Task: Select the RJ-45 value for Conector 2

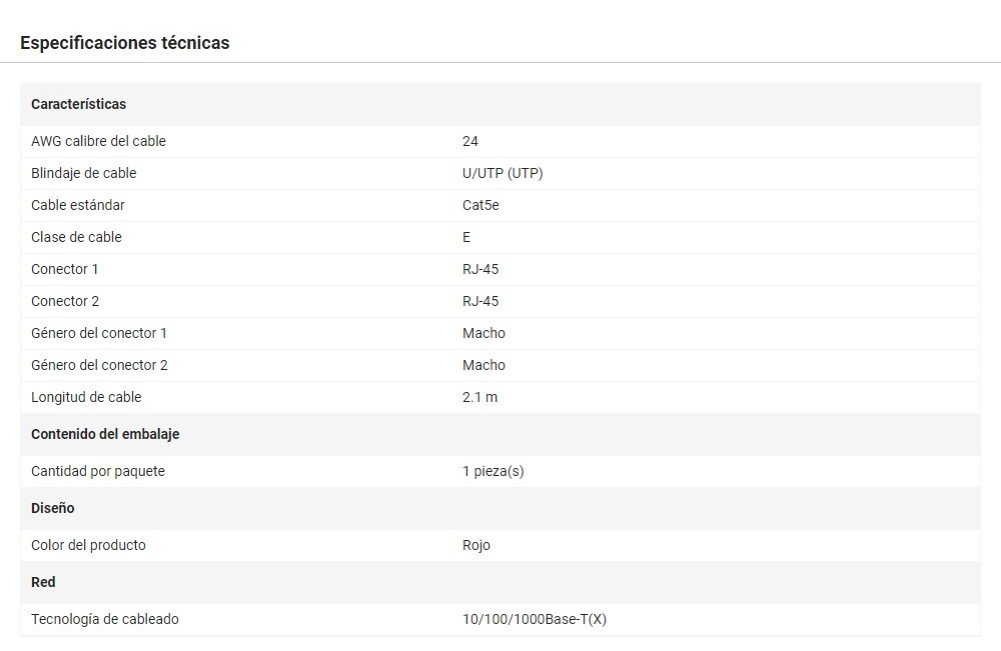Action: 480,301
